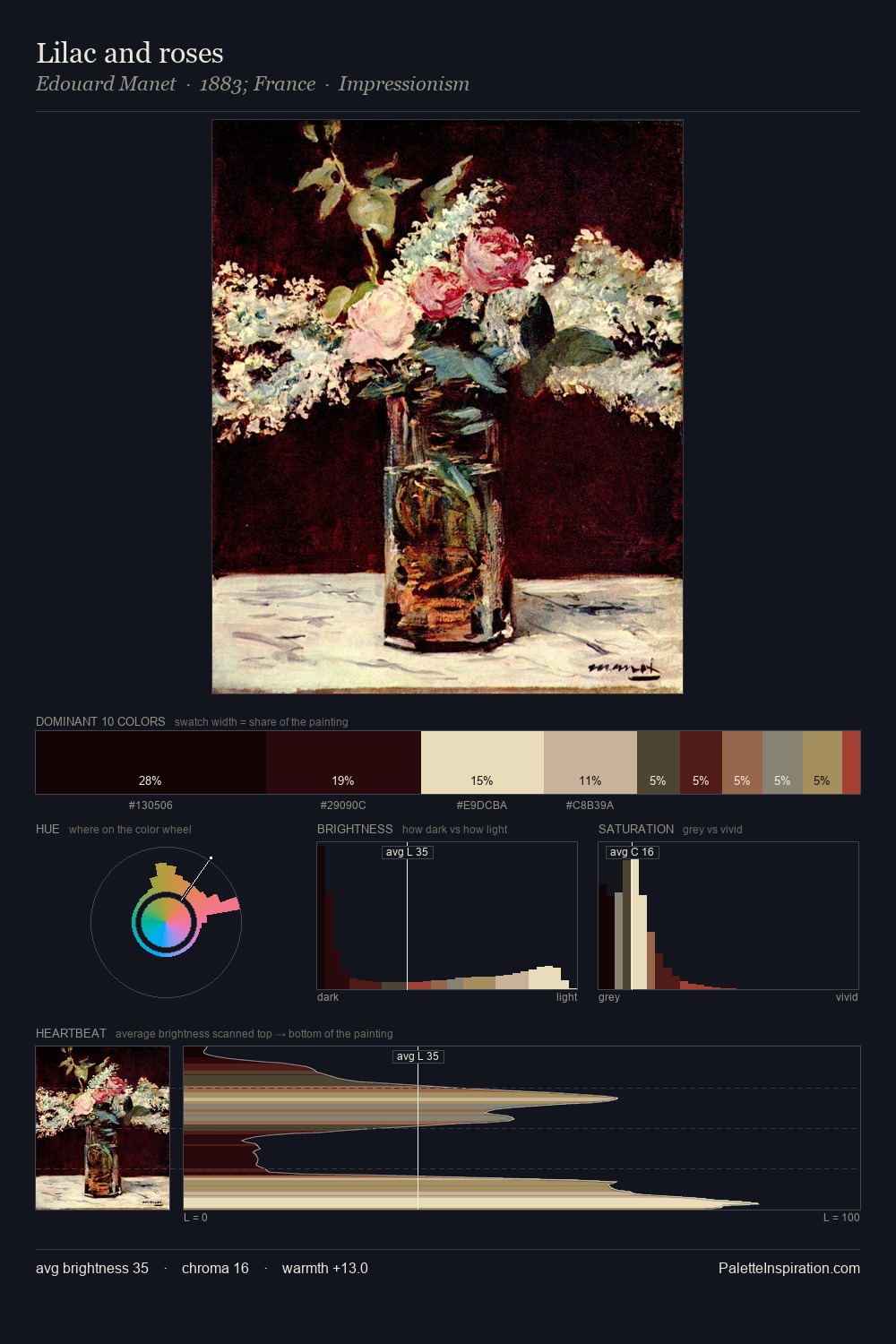Click 'avg L 35' label in Heartbeat chart
This screenshot has height=1344, width=896.
point(418,1056)
